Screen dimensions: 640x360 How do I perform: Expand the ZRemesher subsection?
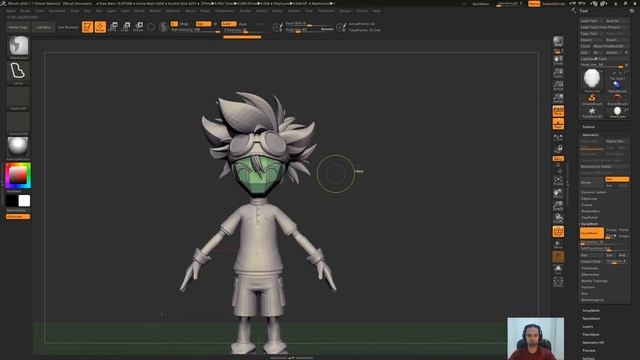589,274
